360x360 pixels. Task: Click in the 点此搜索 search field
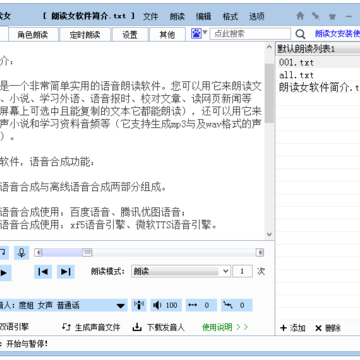[x=250, y=34]
